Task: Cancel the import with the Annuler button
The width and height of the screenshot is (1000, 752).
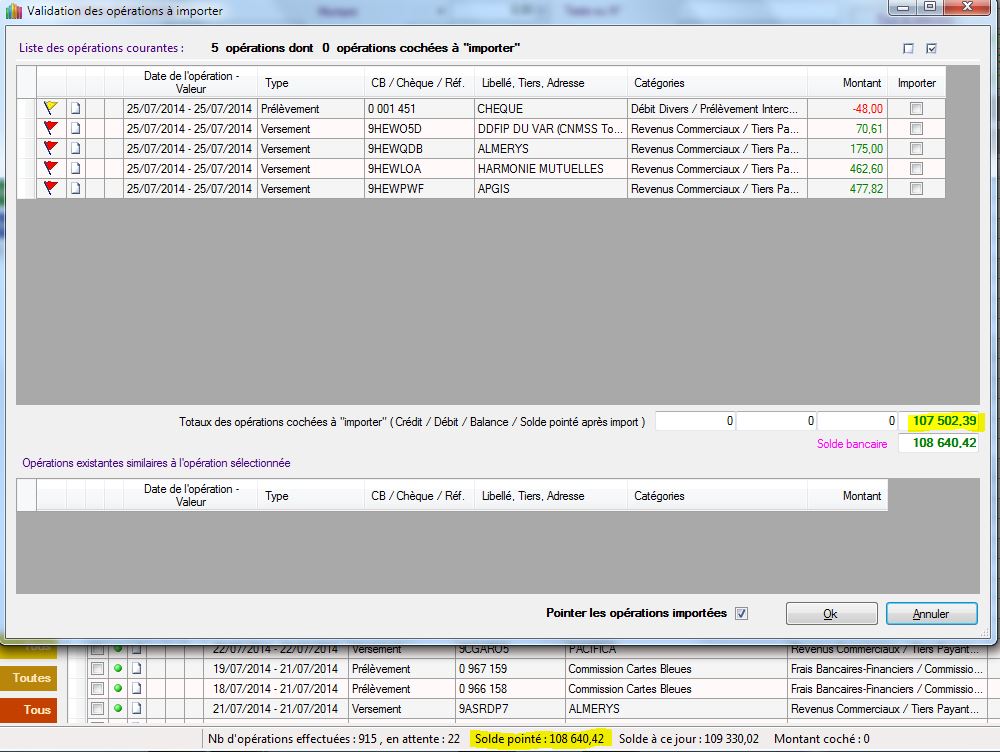Action: [x=931, y=613]
